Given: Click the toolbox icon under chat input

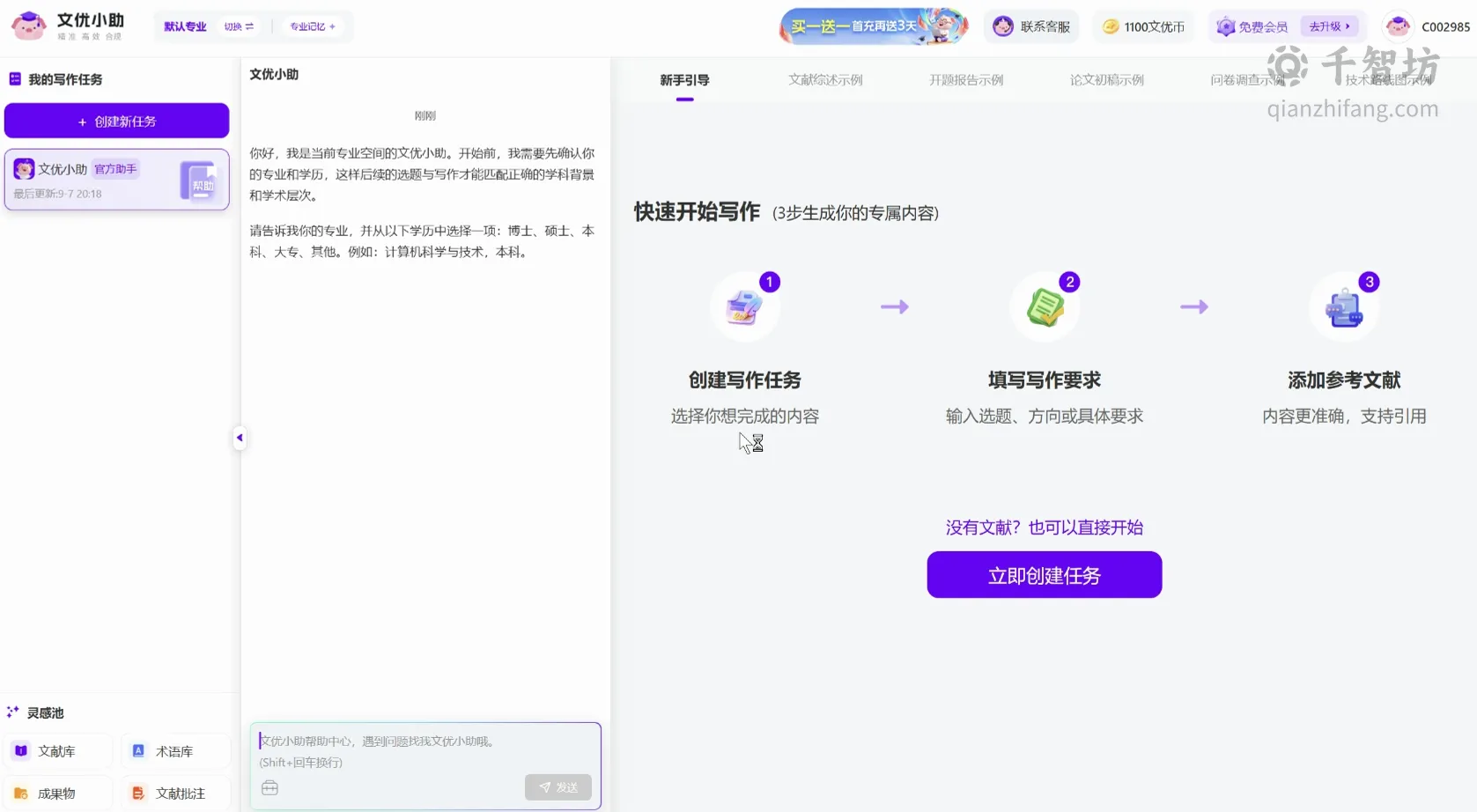Looking at the screenshot, I should [270, 787].
